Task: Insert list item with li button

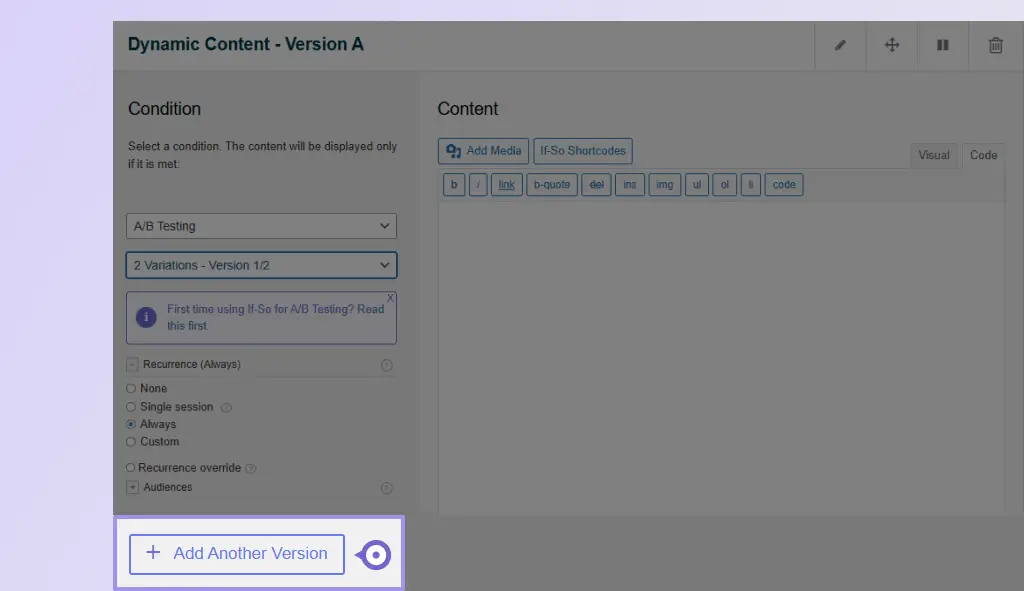Action: pos(750,185)
